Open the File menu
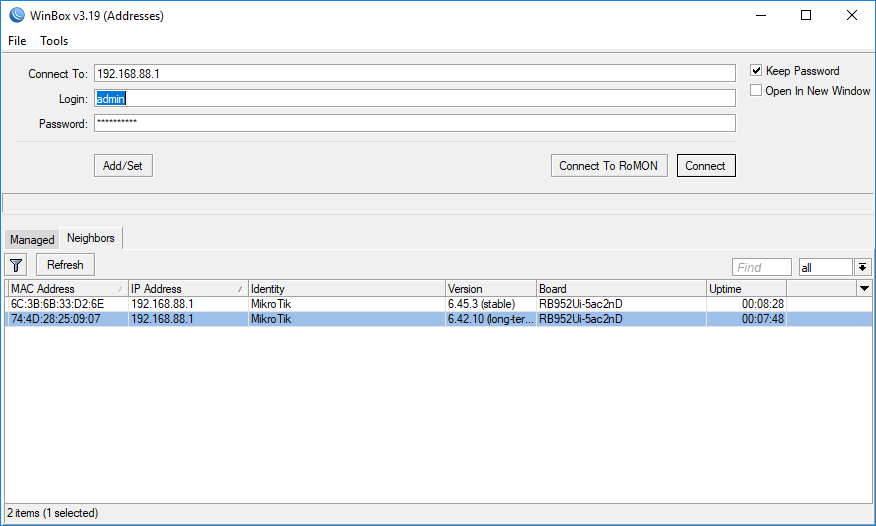This screenshot has height=526, width=876. tap(17, 41)
